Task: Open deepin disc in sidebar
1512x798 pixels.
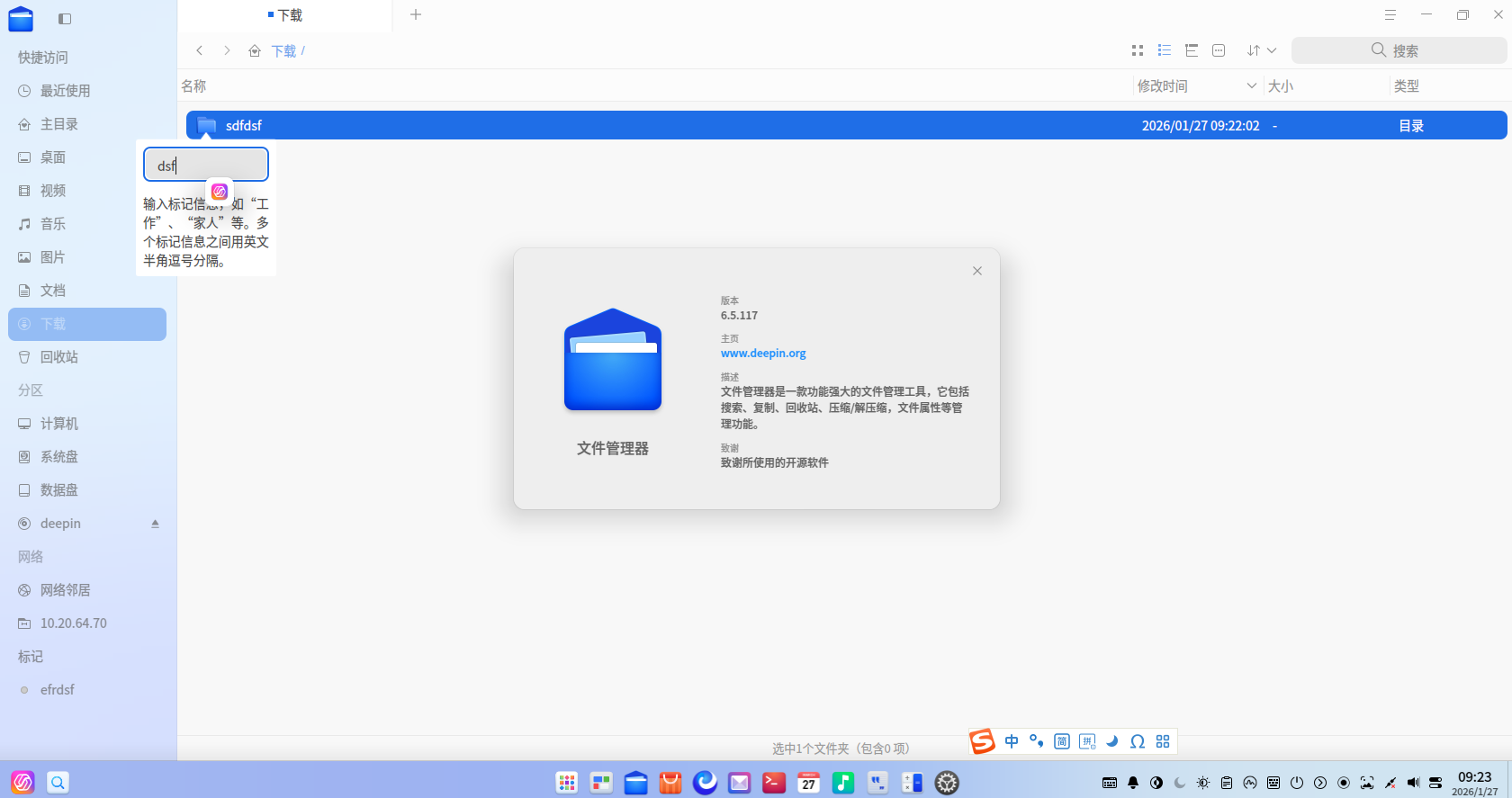Action: [87, 524]
